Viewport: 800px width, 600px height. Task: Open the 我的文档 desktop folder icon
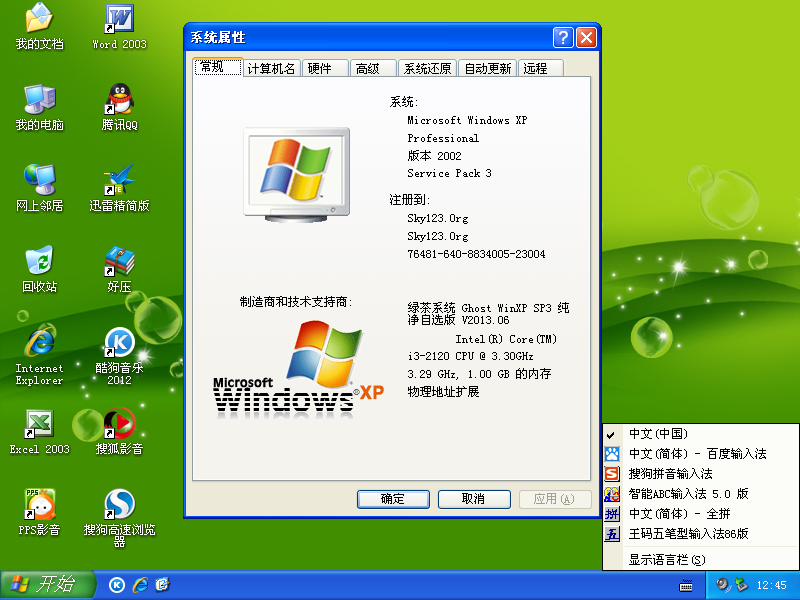39,27
